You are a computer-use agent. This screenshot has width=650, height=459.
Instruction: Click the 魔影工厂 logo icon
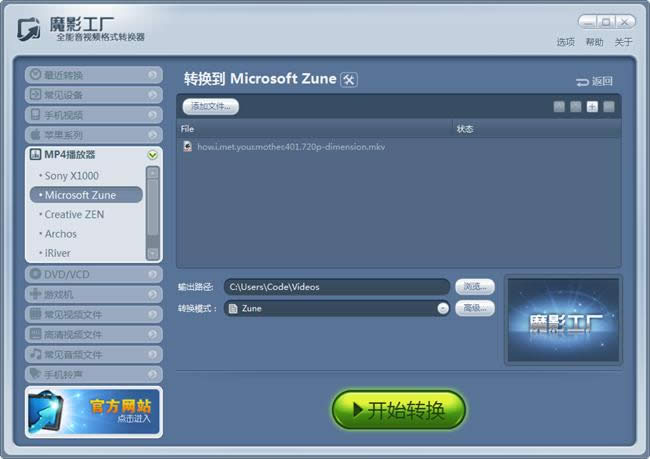pos(29,29)
